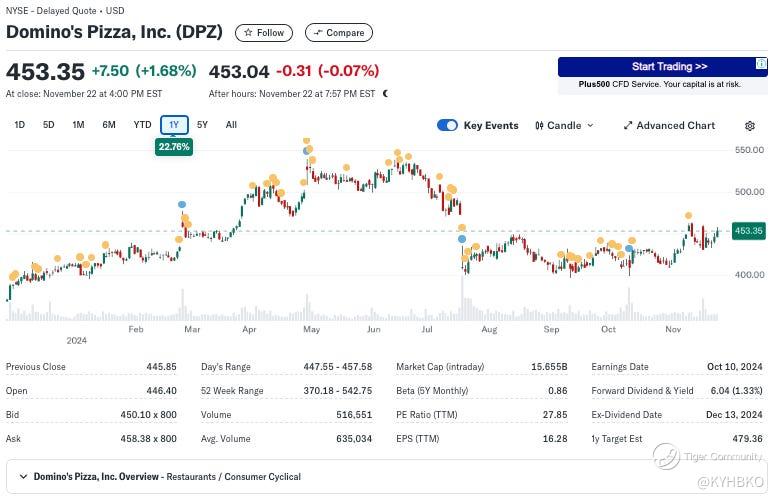This screenshot has width=778, height=500.
Task: Click the Earnings Date Oct 10, 2024
Action: [x=735, y=367]
